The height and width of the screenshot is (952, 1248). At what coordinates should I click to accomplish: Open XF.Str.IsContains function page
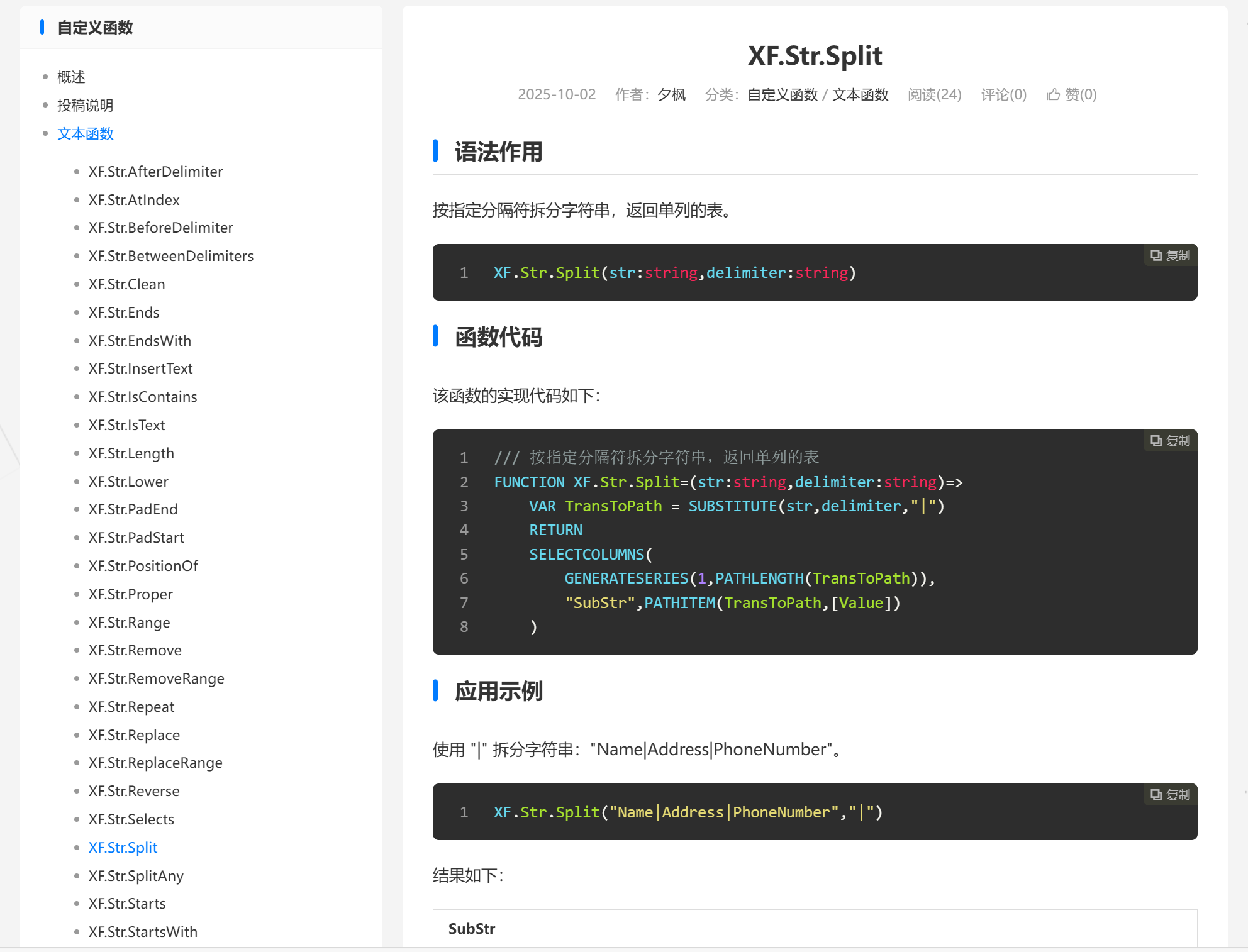point(143,397)
